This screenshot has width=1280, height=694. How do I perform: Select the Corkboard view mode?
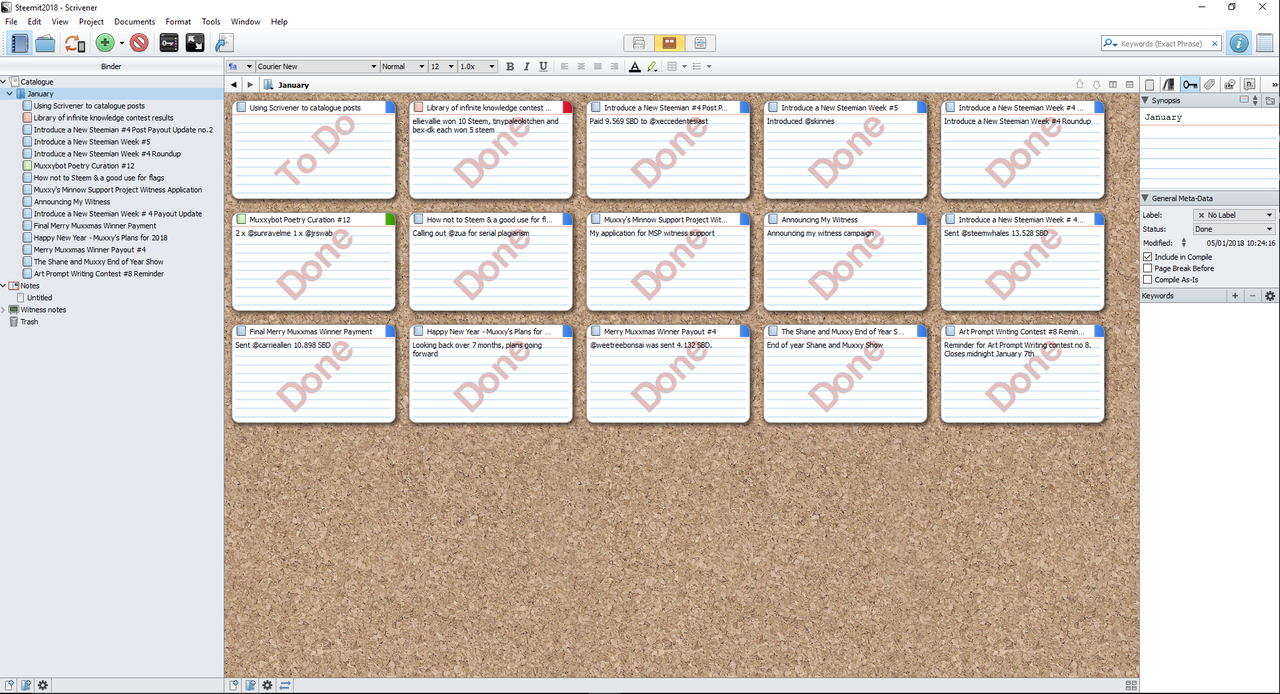(x=669, y=43)
